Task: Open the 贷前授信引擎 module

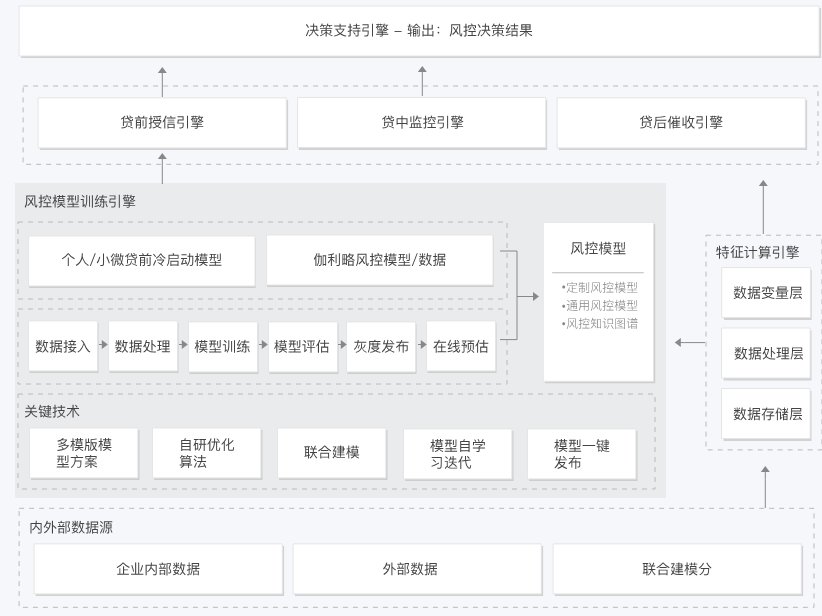Action: (160, 123)
